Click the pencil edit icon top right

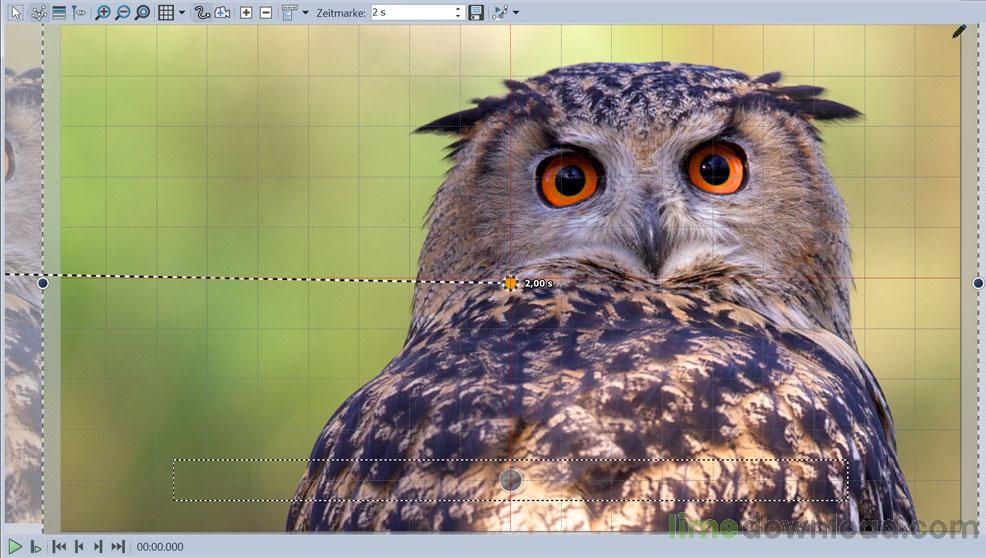(958, 31)
